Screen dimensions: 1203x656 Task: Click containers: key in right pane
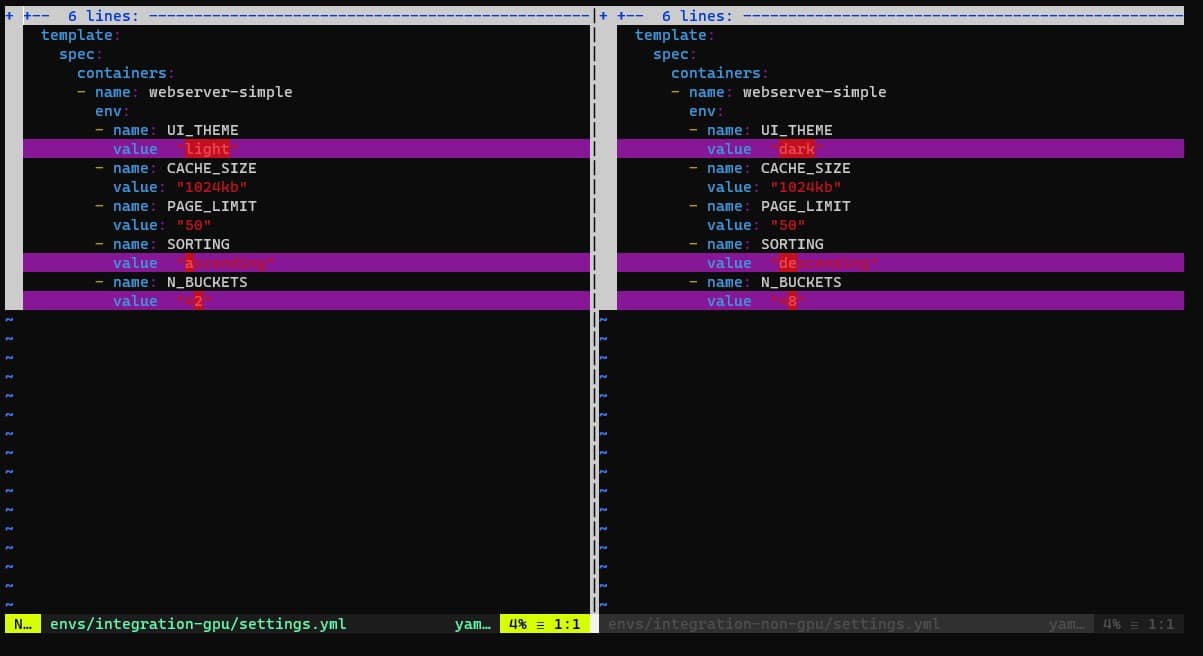click(x=720, y=73)
